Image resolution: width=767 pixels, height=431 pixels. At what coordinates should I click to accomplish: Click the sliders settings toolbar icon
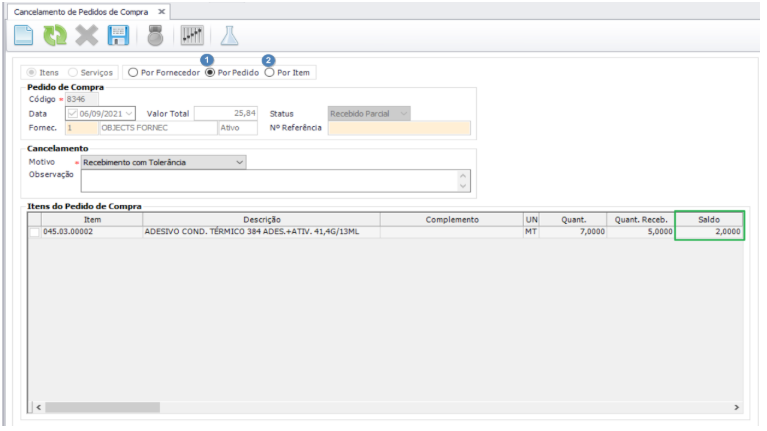(x=191, y=35)
